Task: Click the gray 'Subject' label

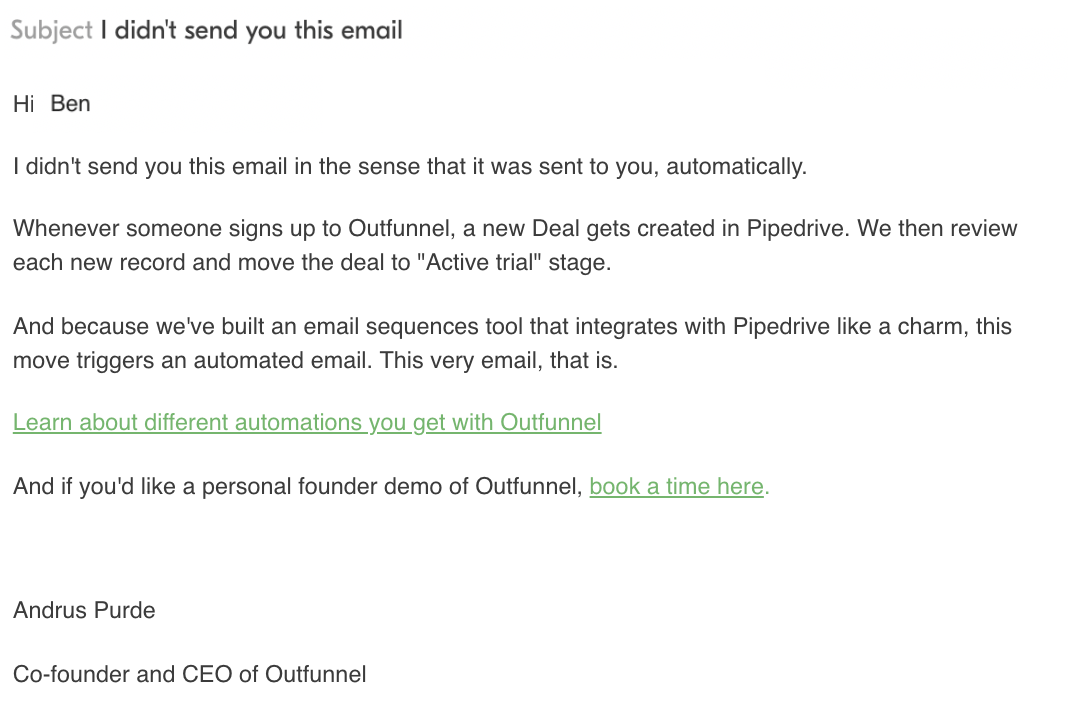Action: pyautogui.click(x=51, y=31)
